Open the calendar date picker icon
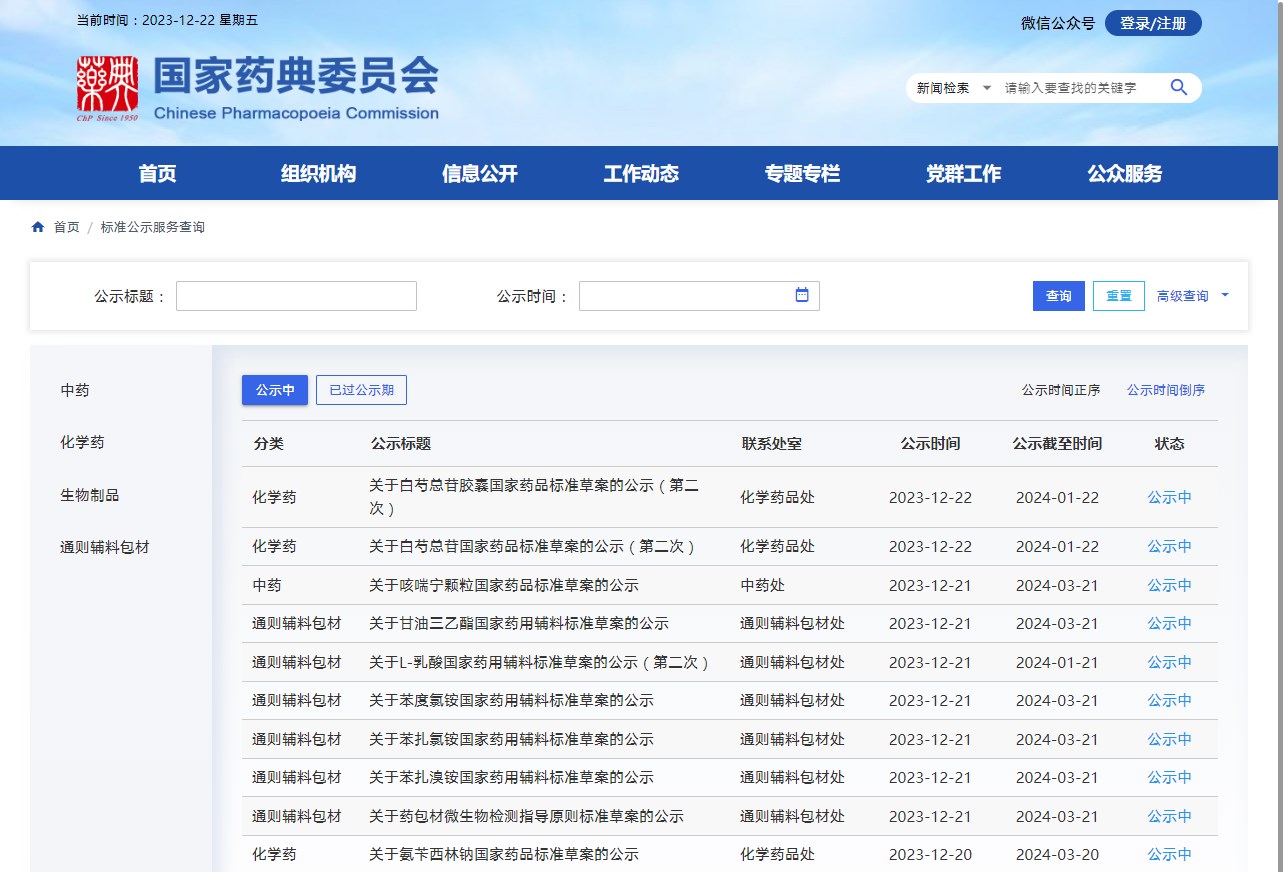This screenshot has height=872, width=1283. click(801, 295)
